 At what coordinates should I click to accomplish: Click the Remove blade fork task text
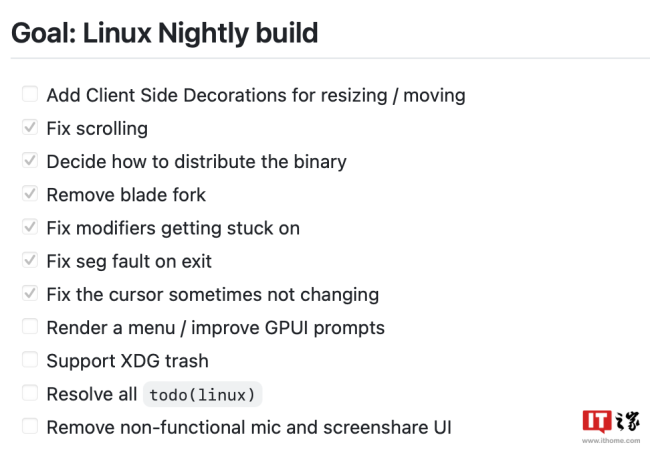tap(126, 194)
